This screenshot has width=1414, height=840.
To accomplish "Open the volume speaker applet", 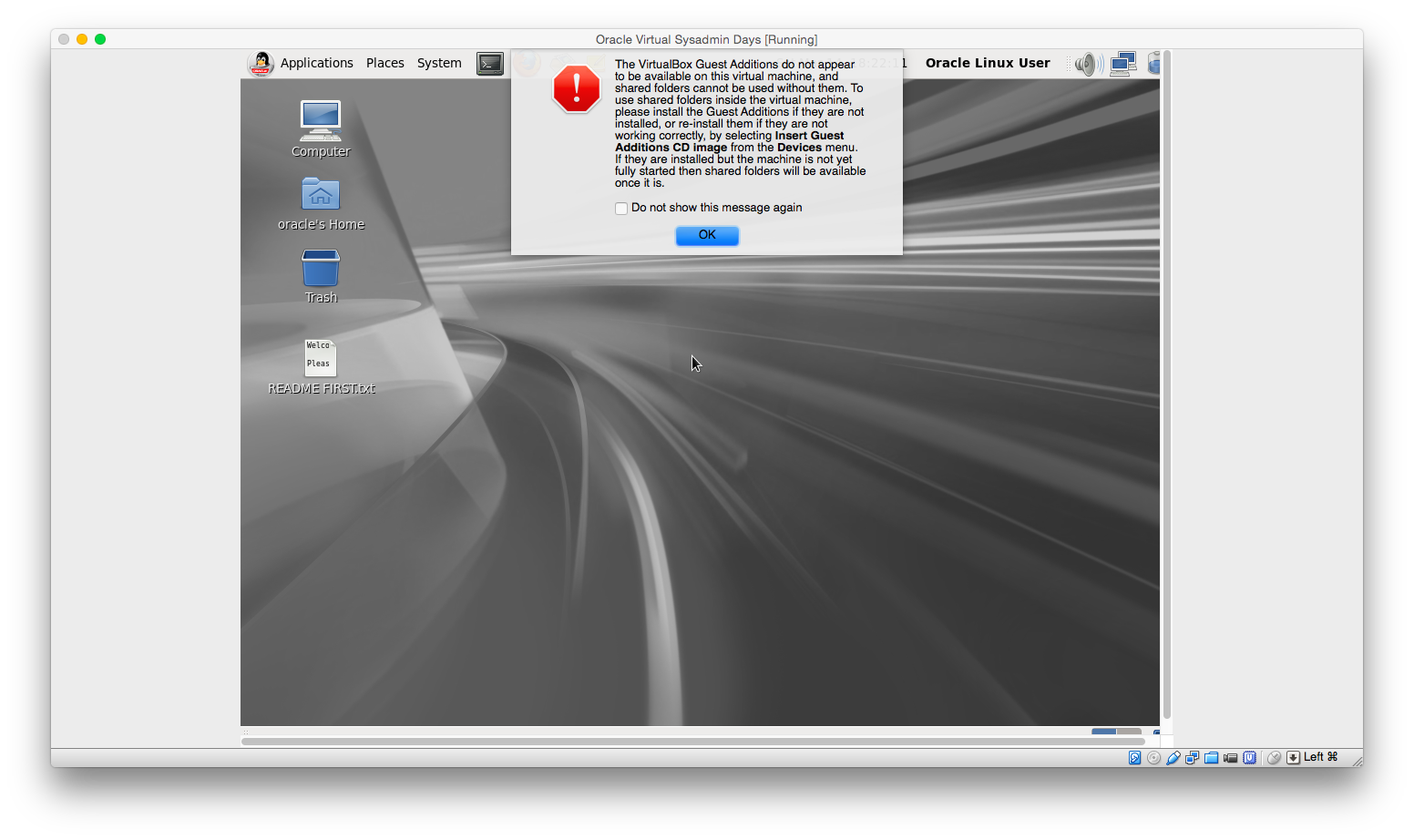I will click(x=1089, y=64).
